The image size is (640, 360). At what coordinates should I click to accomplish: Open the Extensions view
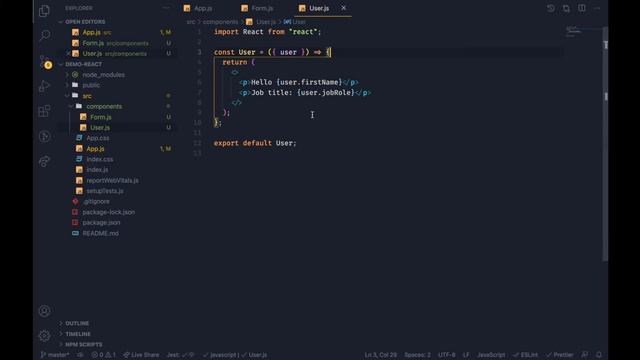(44, 111)
